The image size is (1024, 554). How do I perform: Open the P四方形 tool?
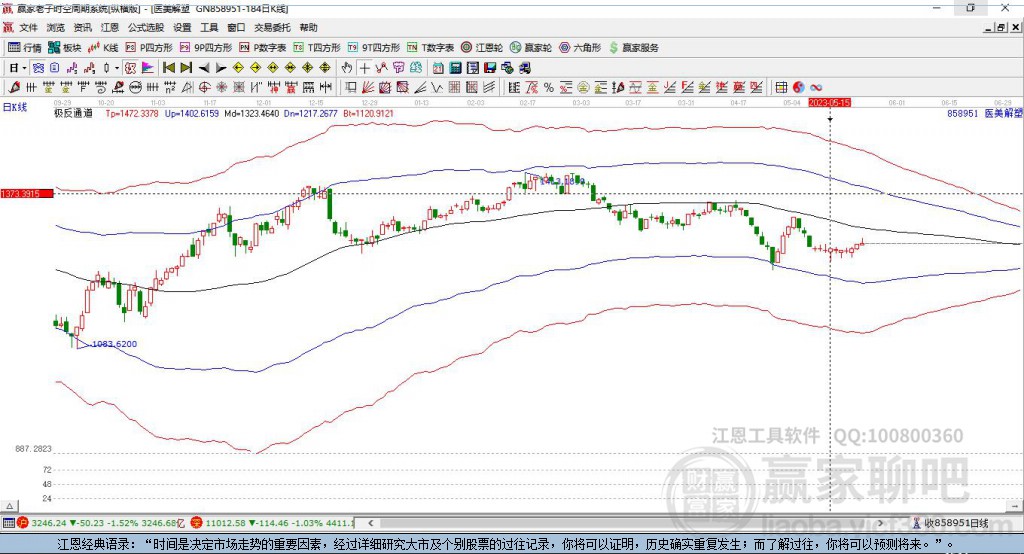pos(149,48)
